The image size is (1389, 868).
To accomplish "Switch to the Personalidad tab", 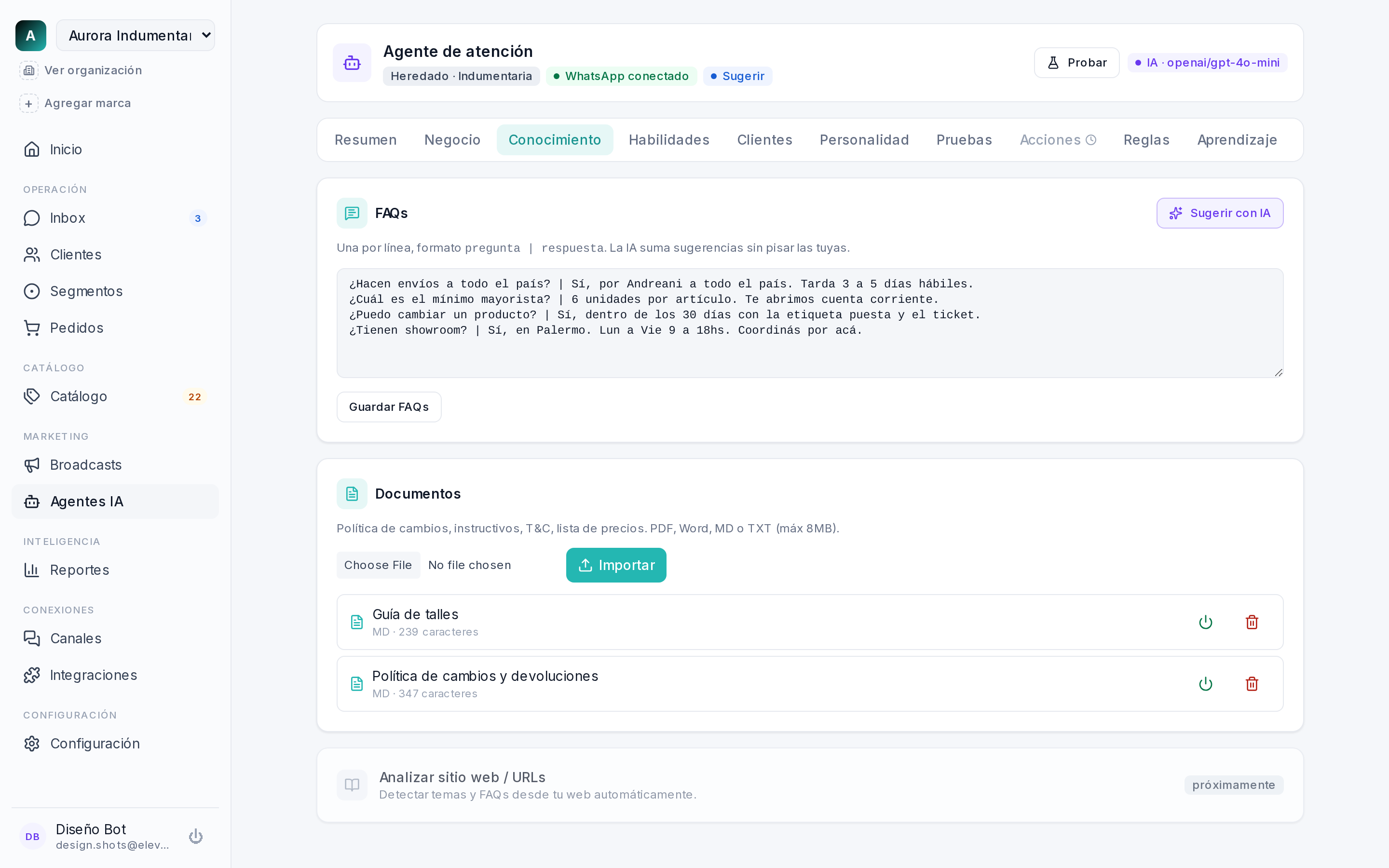I will click(x=864, y=140).
